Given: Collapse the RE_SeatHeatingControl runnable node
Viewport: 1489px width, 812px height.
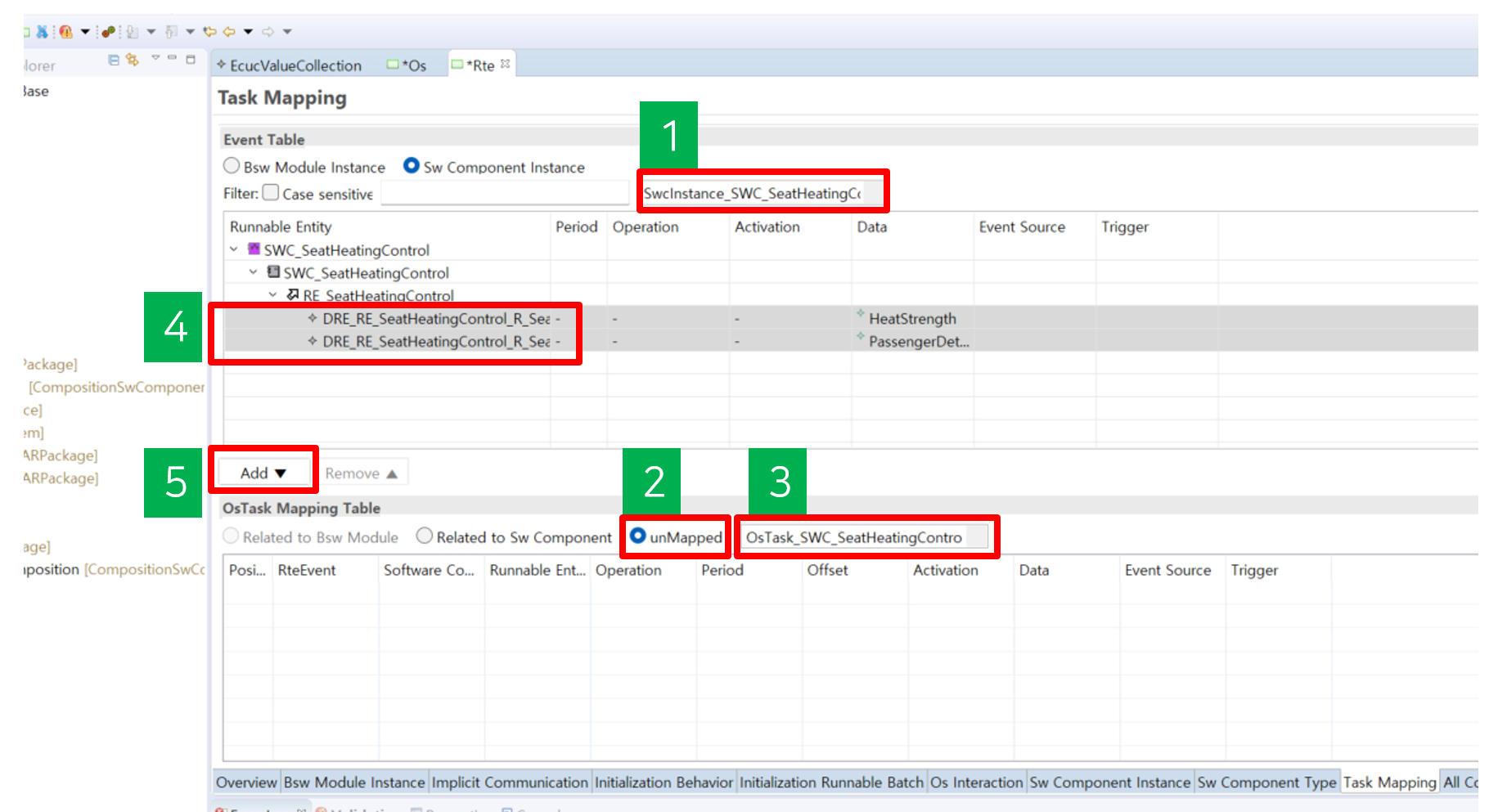Looking at the screenshot, I should (x=273, y=295).
